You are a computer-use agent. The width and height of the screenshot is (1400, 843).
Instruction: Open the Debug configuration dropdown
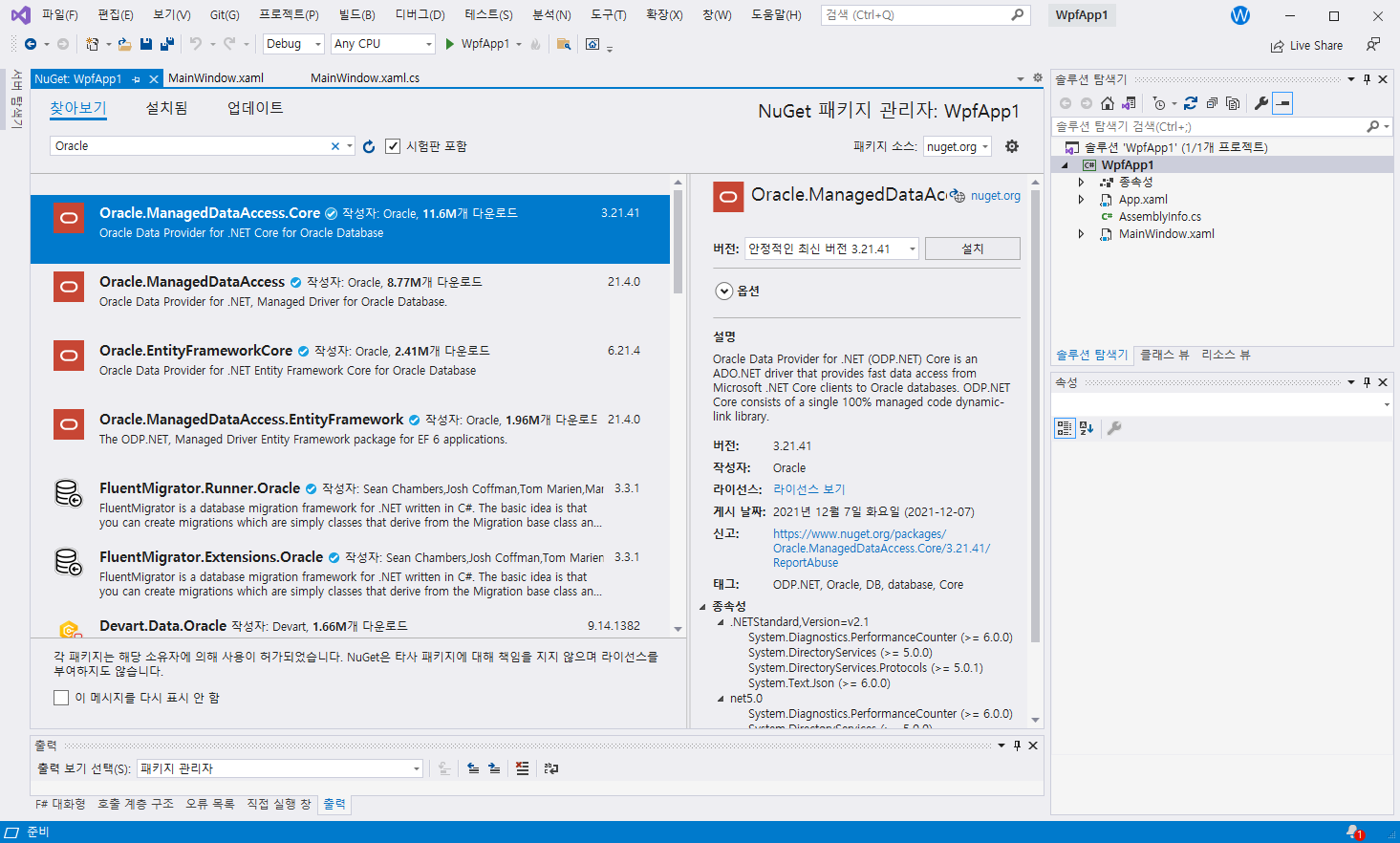(294, 44)
